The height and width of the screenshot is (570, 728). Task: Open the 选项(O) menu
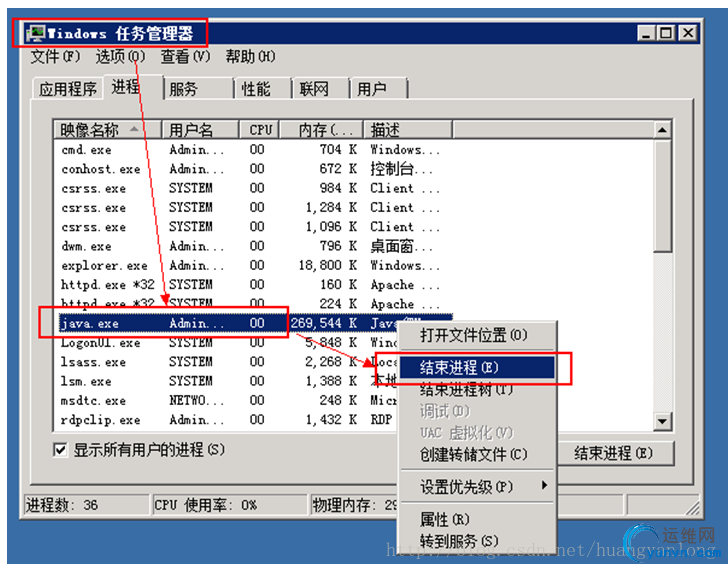coord(120,57)
